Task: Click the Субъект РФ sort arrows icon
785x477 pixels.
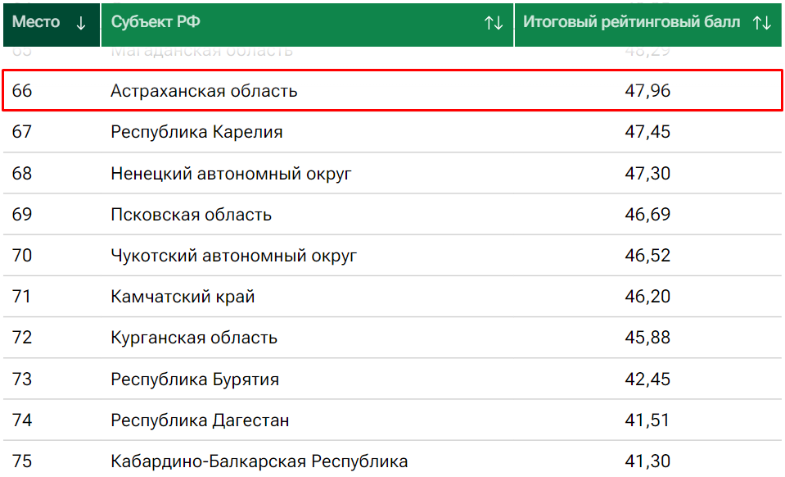Action: (x=493, y=23)
